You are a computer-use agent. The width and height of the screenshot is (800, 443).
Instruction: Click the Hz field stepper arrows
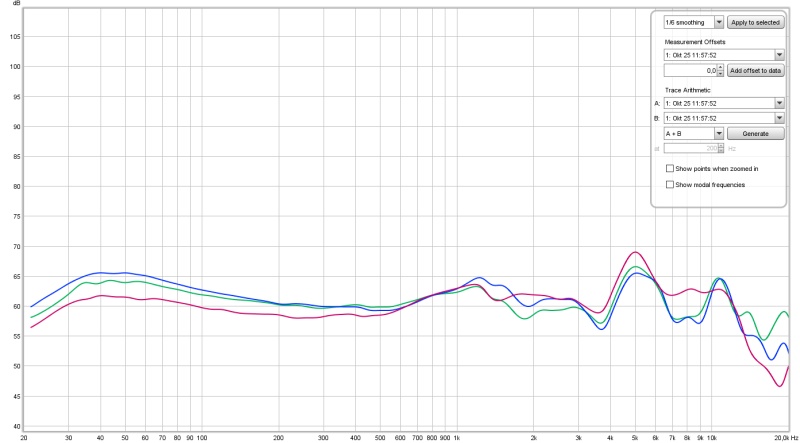pos(721,148)
